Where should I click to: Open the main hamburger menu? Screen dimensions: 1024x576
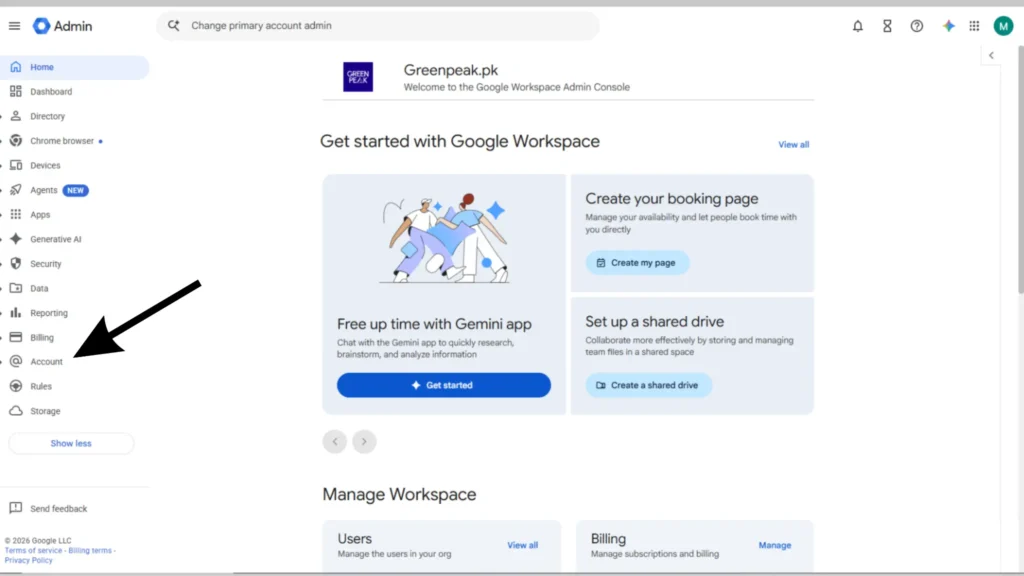[14, 26]
